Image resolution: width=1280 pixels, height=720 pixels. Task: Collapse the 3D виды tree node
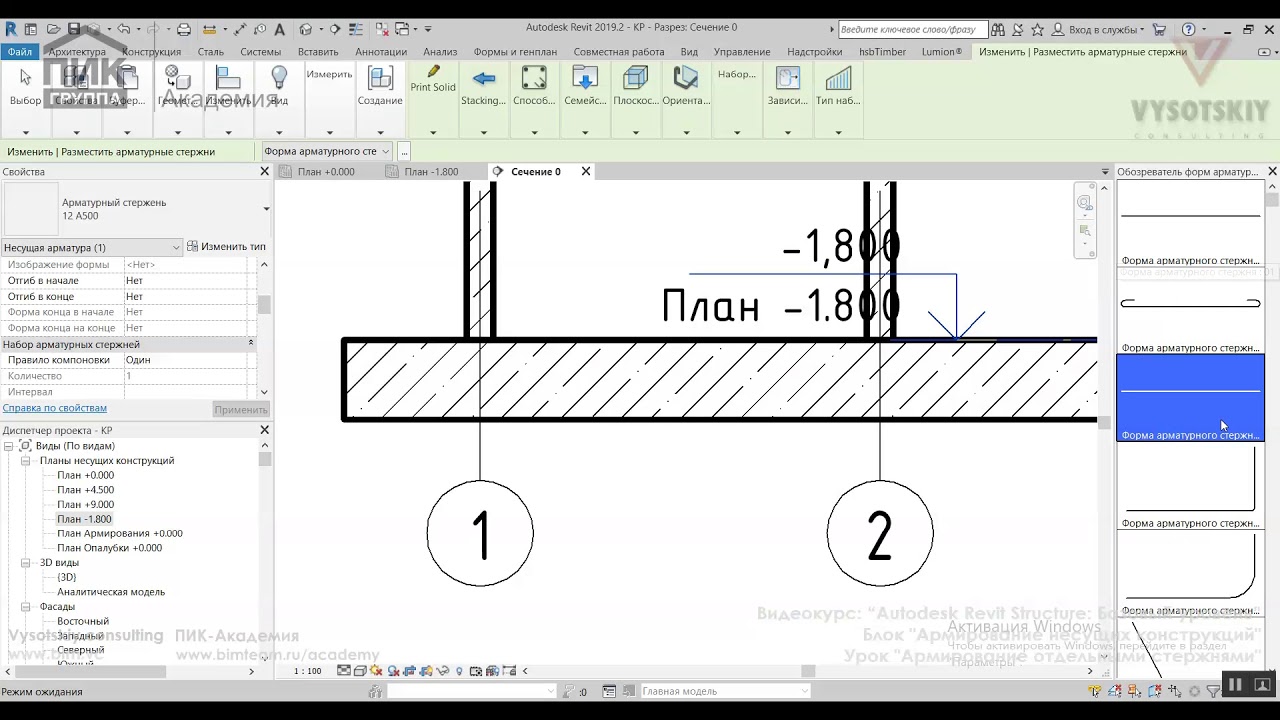coord(26,563)
